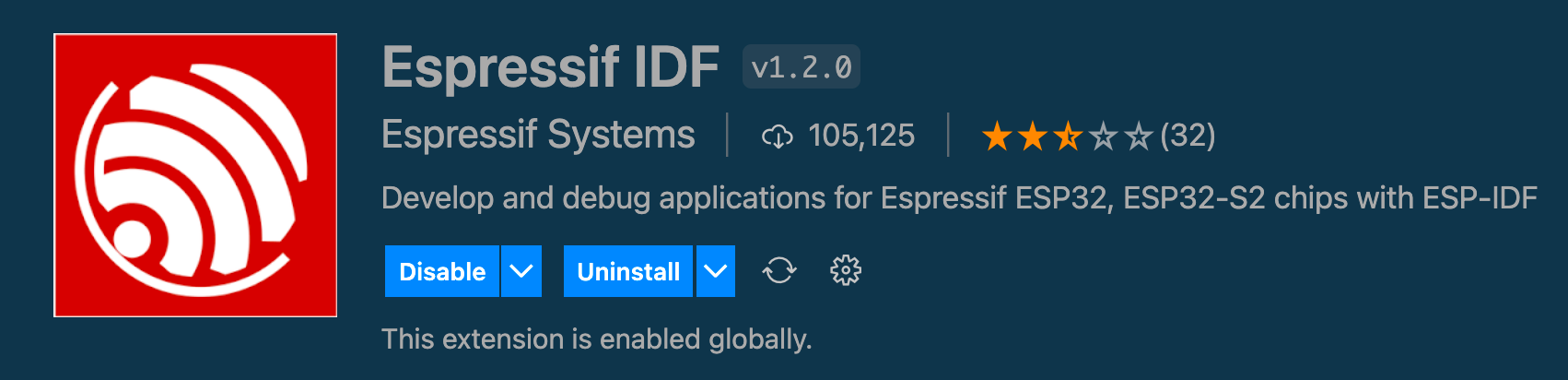
Task: Open the Manage gear icon menu
Action: [846, 270]
